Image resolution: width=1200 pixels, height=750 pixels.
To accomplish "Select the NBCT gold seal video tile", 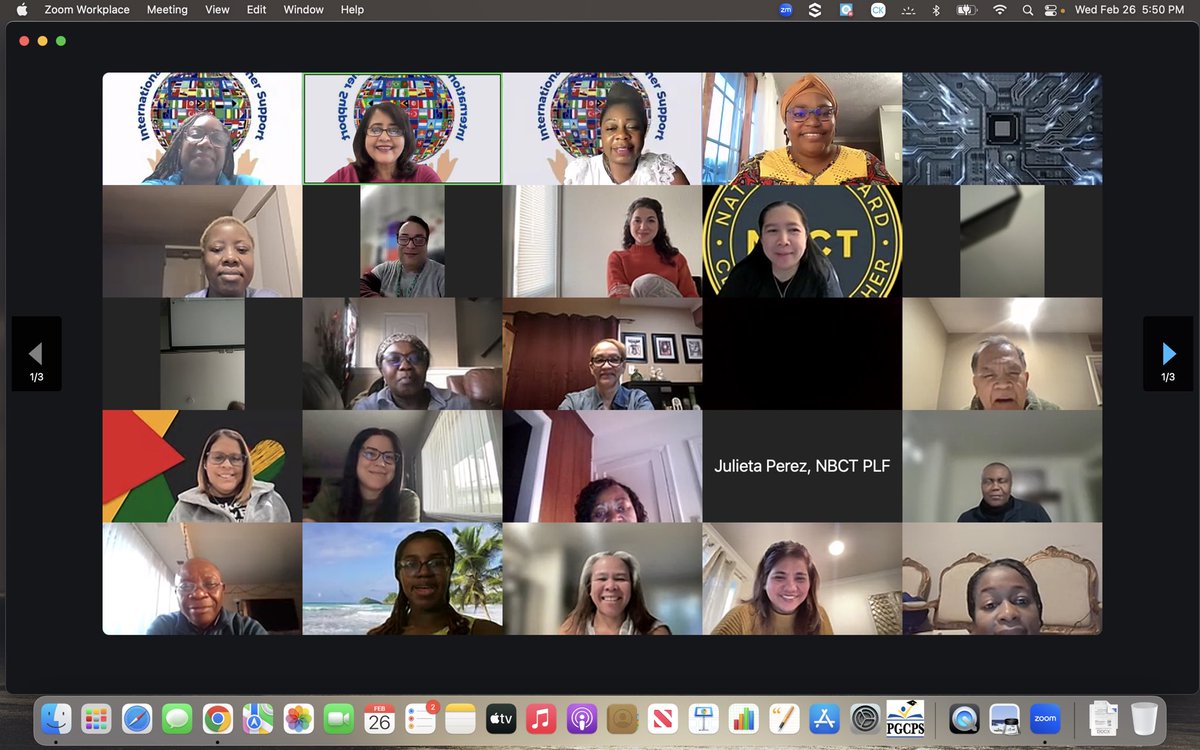I will pyautogui.click(x=802, y=241).
